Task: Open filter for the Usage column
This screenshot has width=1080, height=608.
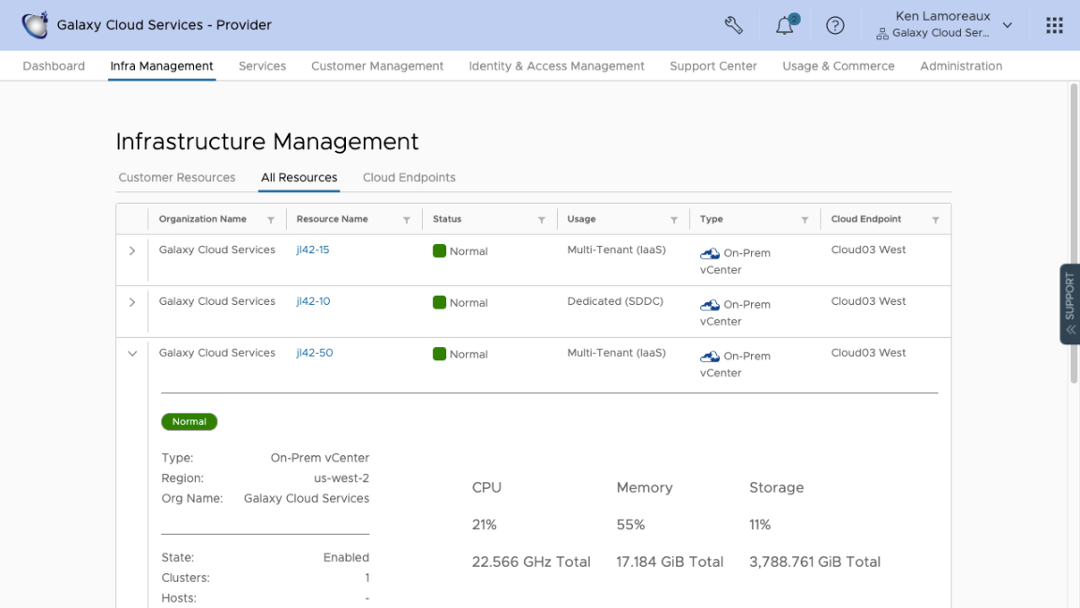Action: coord(674,220)
